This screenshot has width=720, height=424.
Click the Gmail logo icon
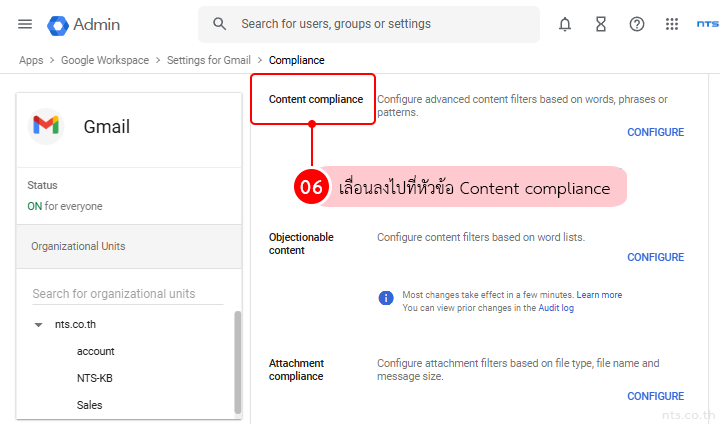[46, 126]
